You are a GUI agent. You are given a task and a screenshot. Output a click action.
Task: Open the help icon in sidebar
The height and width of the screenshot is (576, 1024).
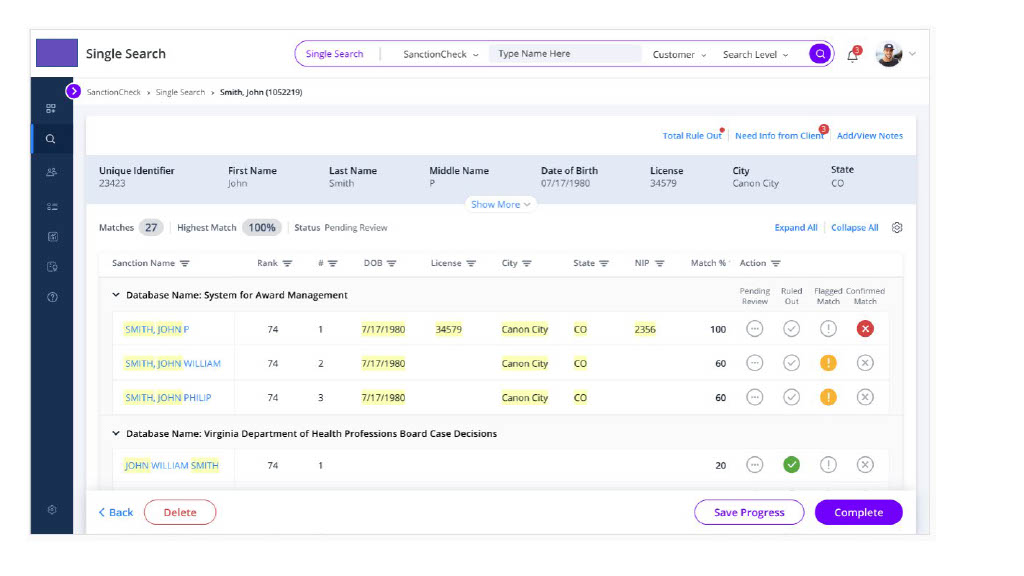pyautogui.click(x=52, y=297)
